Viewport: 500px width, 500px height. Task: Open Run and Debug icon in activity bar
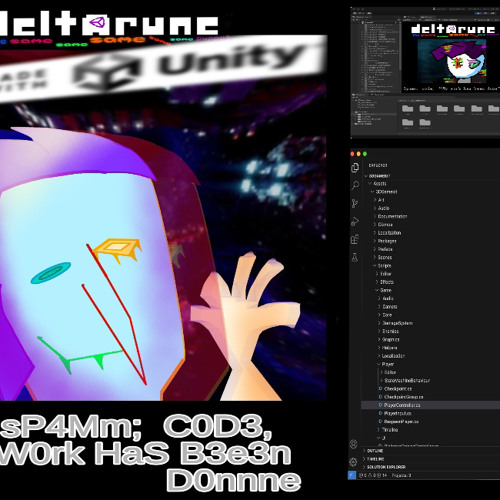click(355, 221)
